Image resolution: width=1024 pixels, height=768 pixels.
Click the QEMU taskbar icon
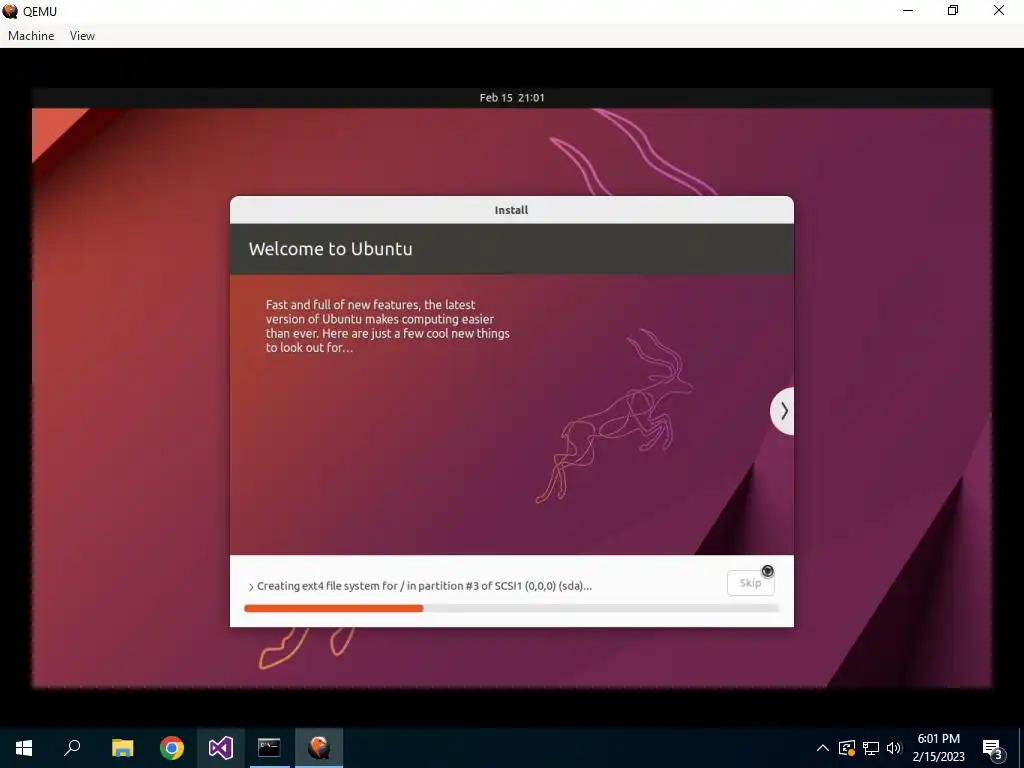click(319, 748)
